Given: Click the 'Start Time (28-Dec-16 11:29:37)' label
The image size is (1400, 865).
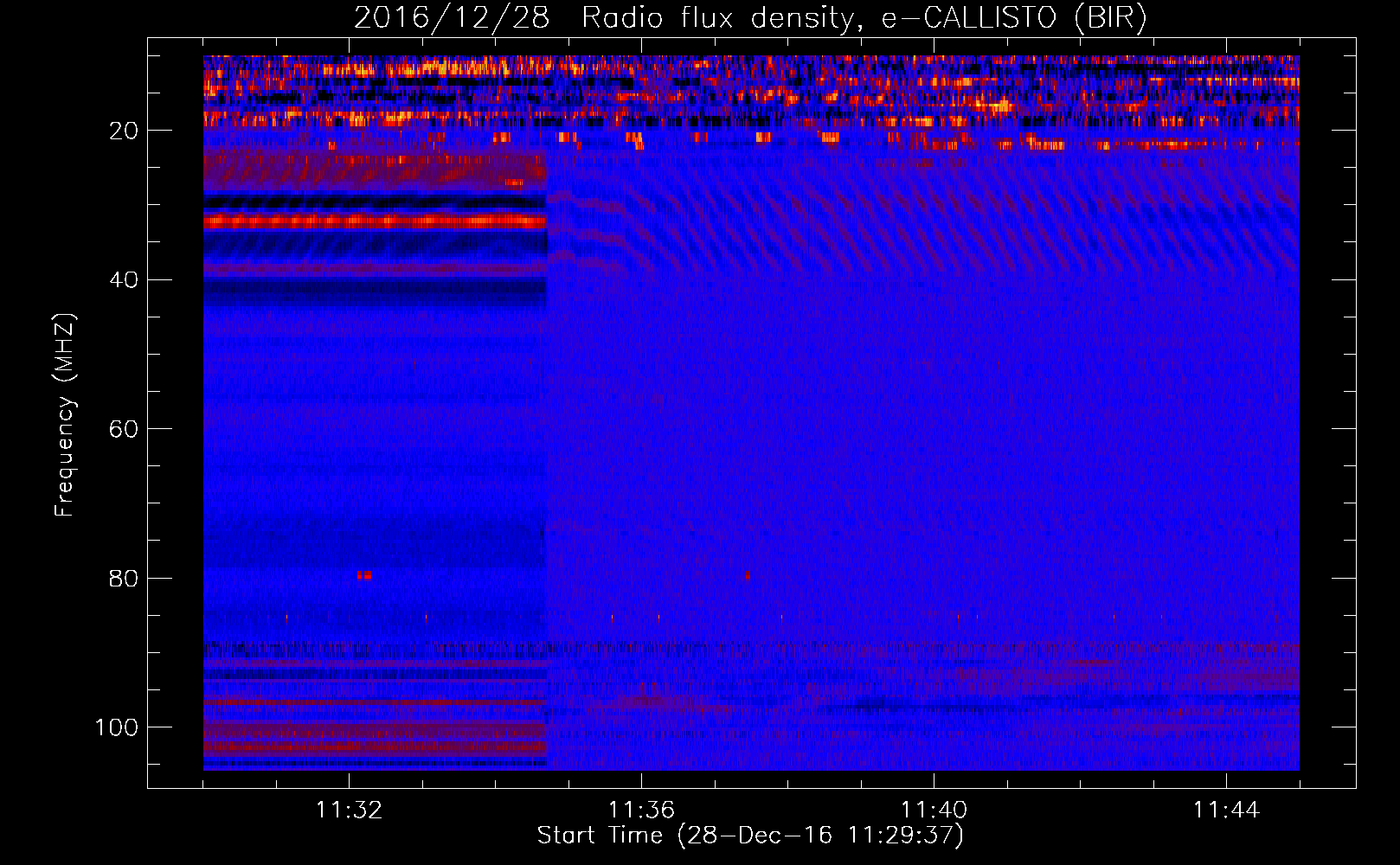Looking at the screenshot, I should (750, 836).
